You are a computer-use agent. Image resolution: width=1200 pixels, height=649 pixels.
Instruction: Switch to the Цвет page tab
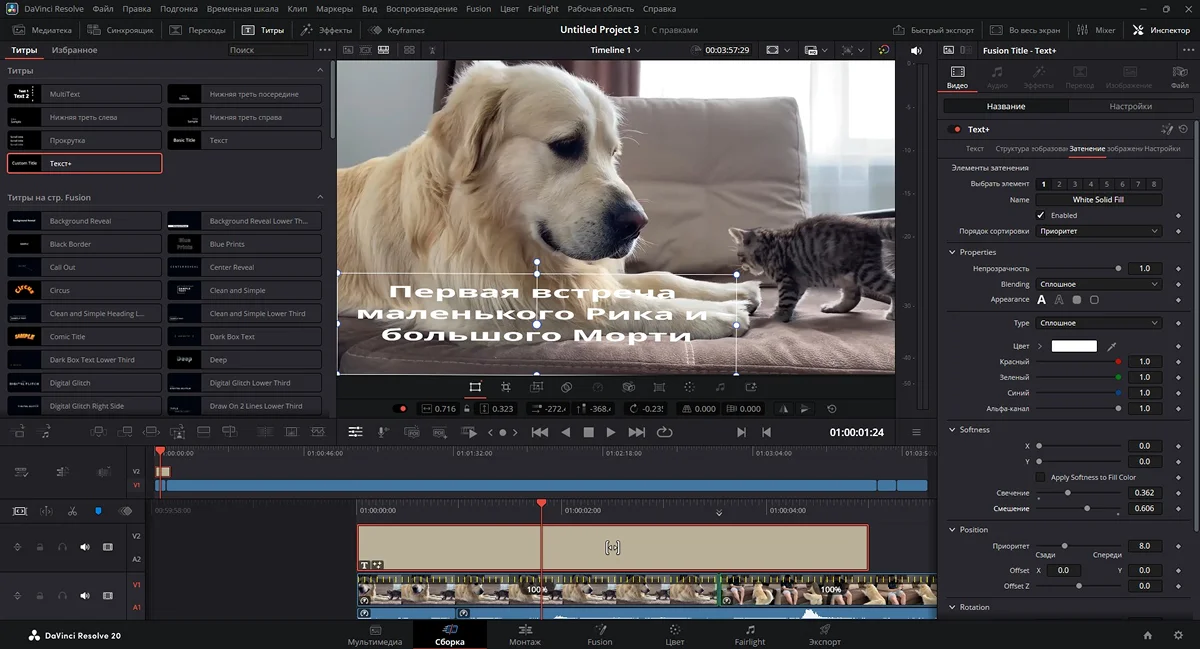pyautogui.click(x=674, y=635)
